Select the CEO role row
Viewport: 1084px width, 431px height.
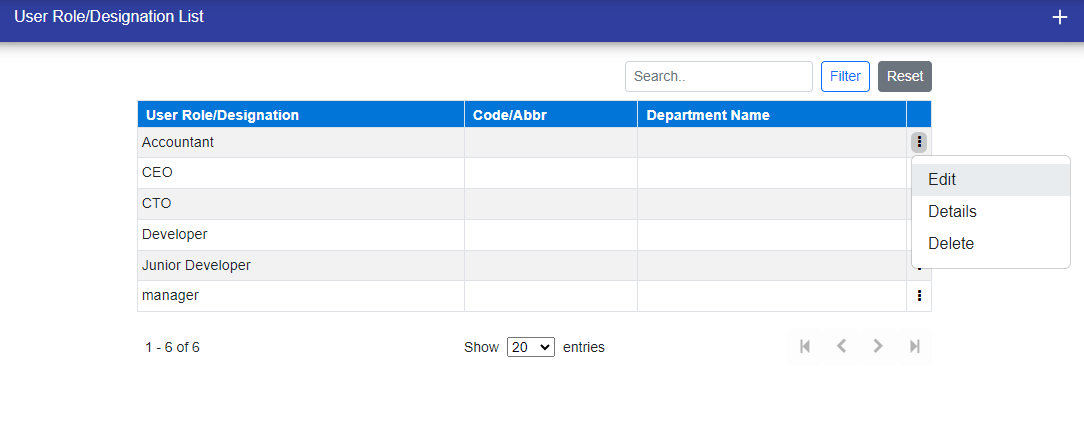point(158,173)
